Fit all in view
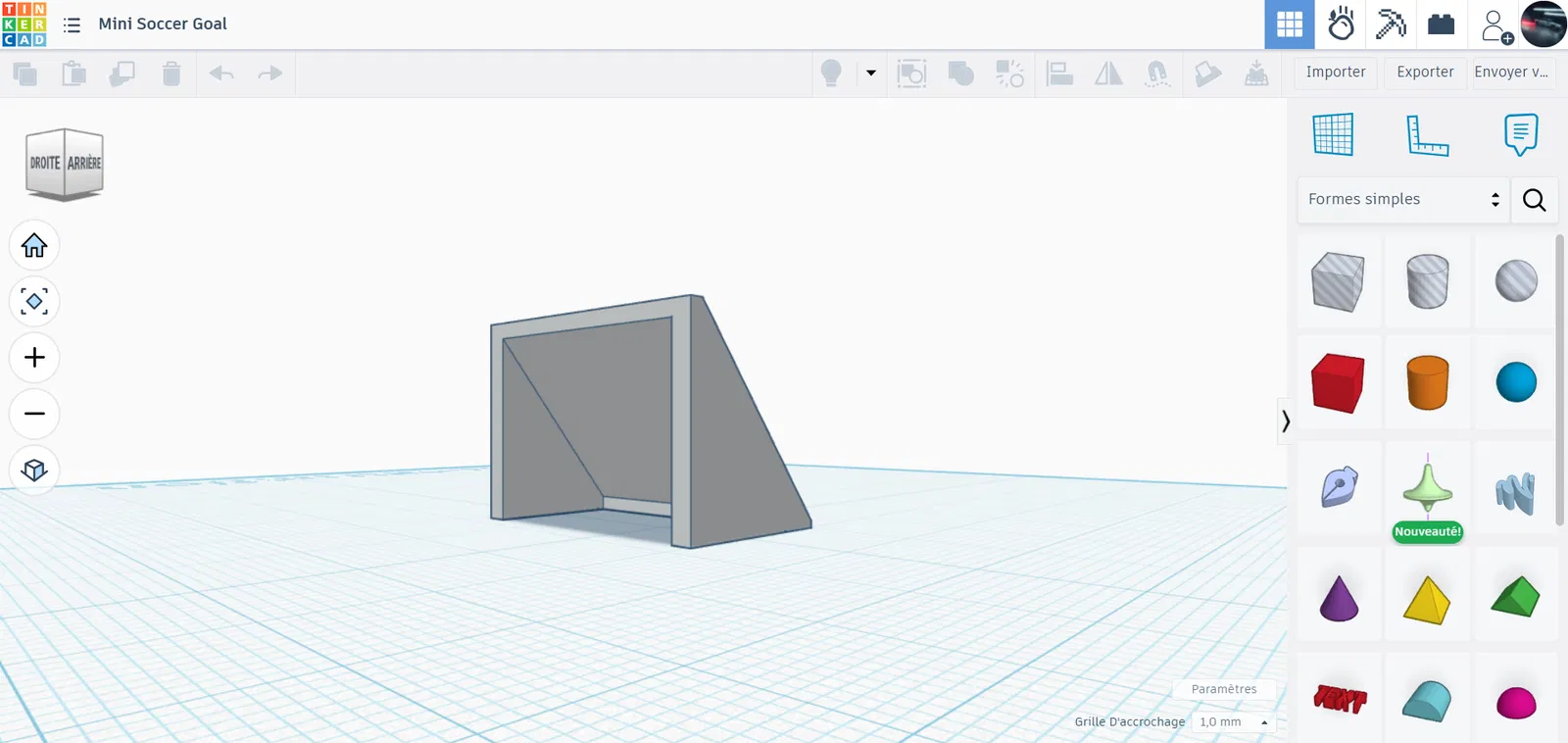The width and height of the screenshot is (1568, 743). (34, 301)
